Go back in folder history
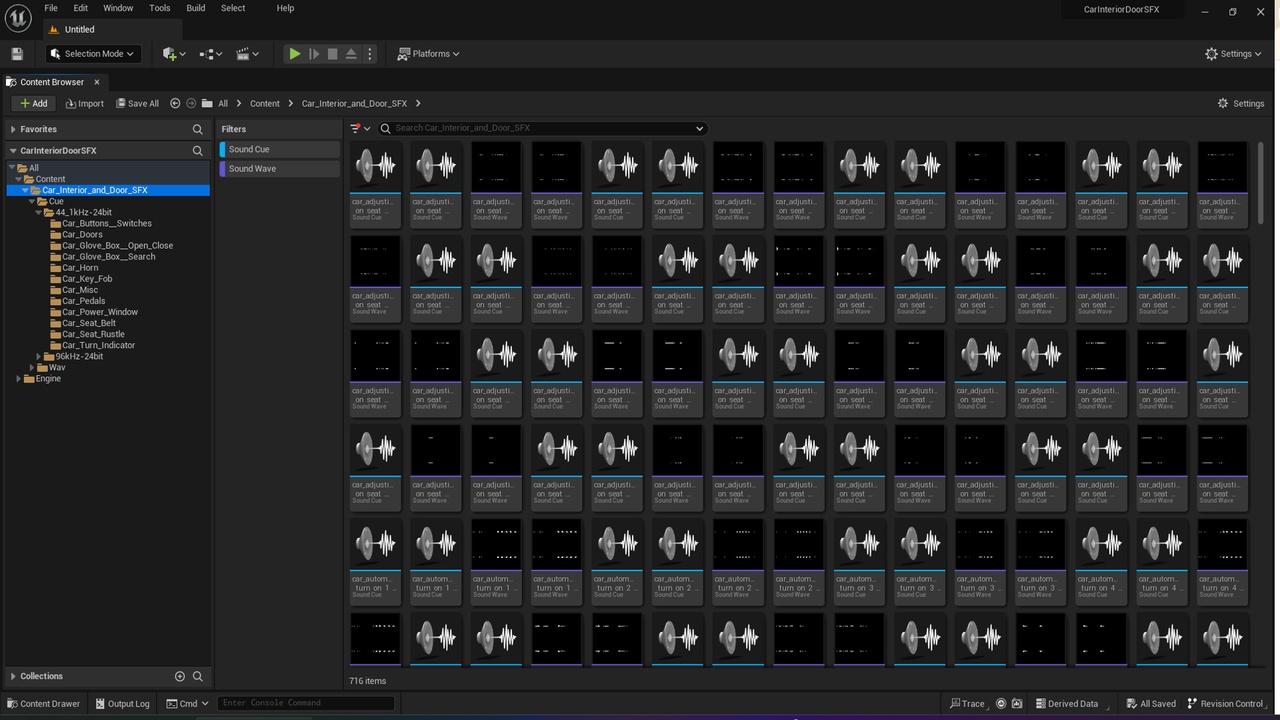 point(176,103)
